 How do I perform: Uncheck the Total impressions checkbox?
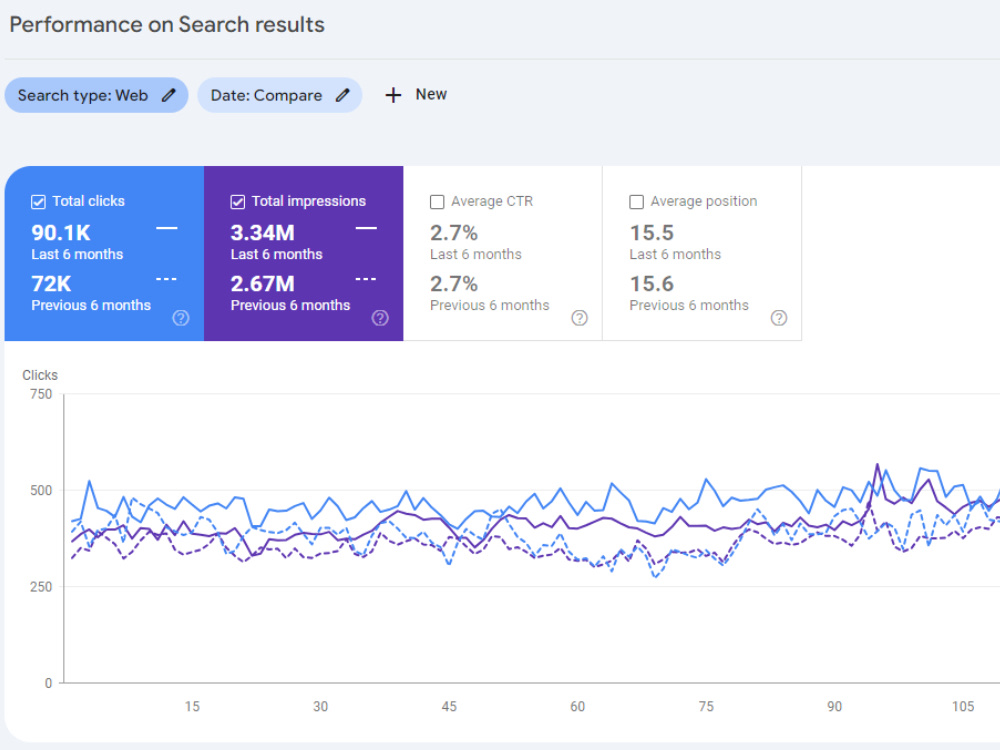pos(237,202)
